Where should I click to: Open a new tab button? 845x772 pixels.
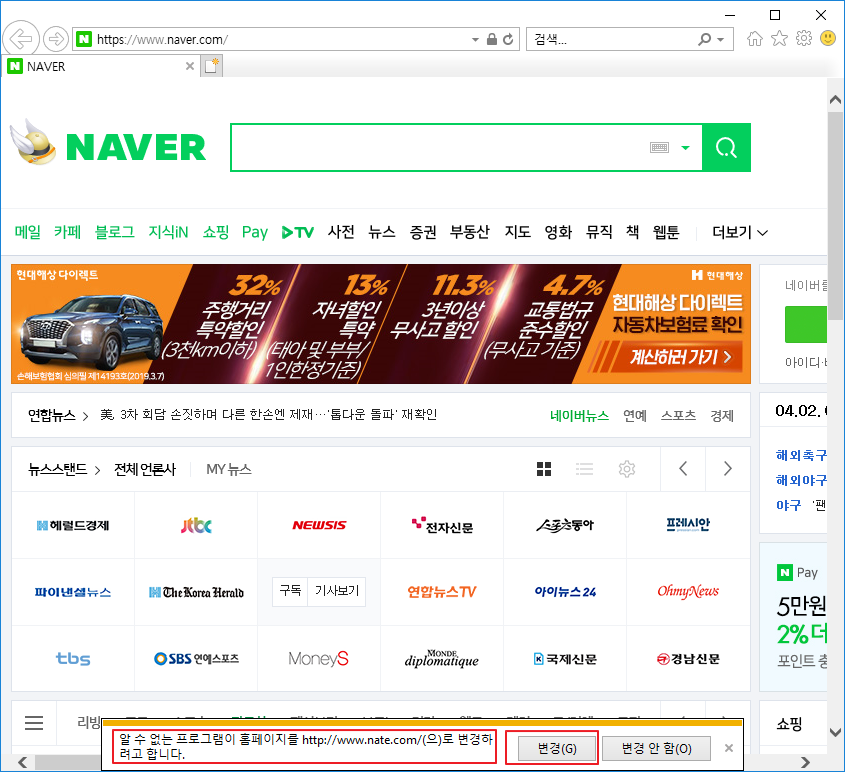coord(211,66)
